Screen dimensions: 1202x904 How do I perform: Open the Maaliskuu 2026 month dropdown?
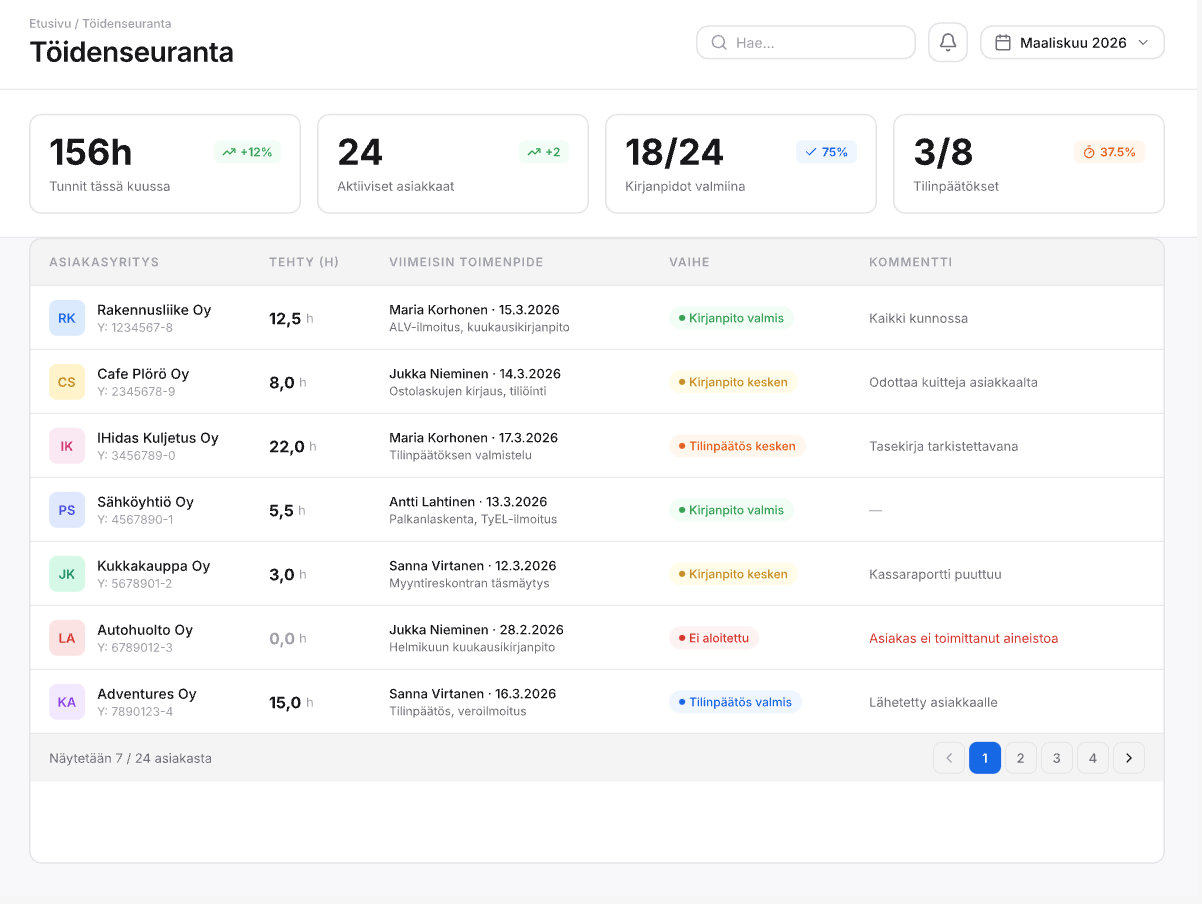(x=1072, y=43)
